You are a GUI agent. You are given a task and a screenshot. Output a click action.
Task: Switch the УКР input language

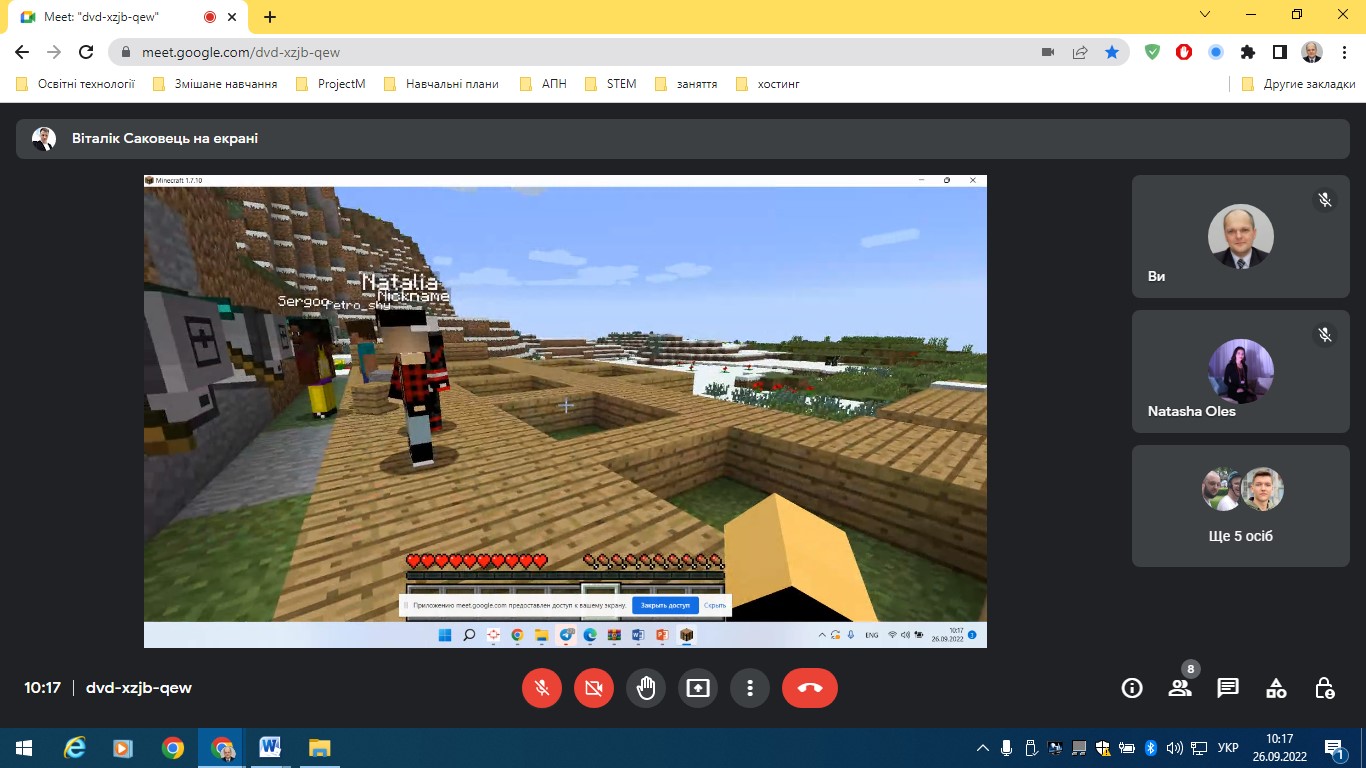point(1229,748)
